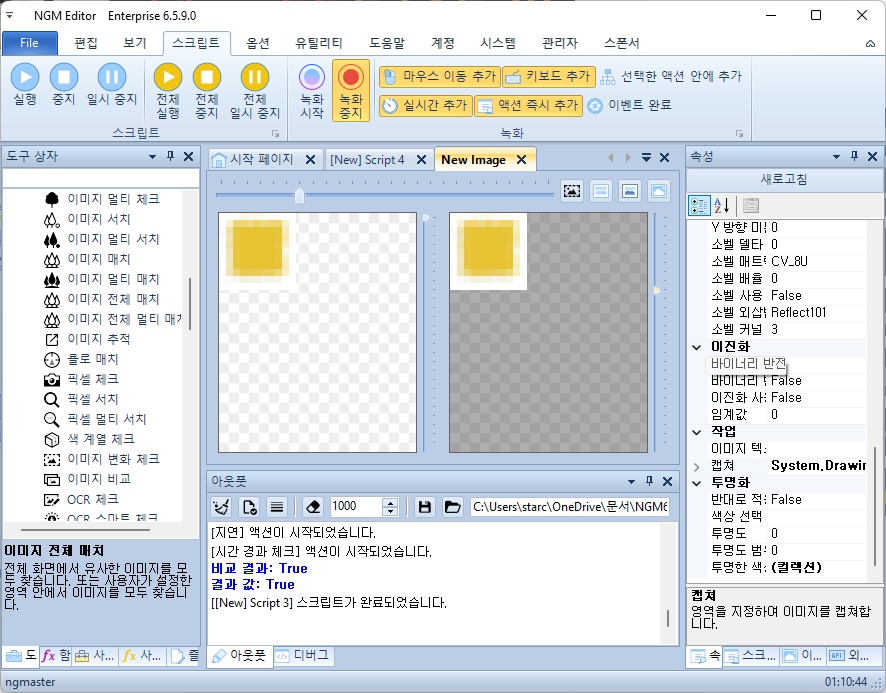
Task: Open output folder icon
Action: (452, 507)
